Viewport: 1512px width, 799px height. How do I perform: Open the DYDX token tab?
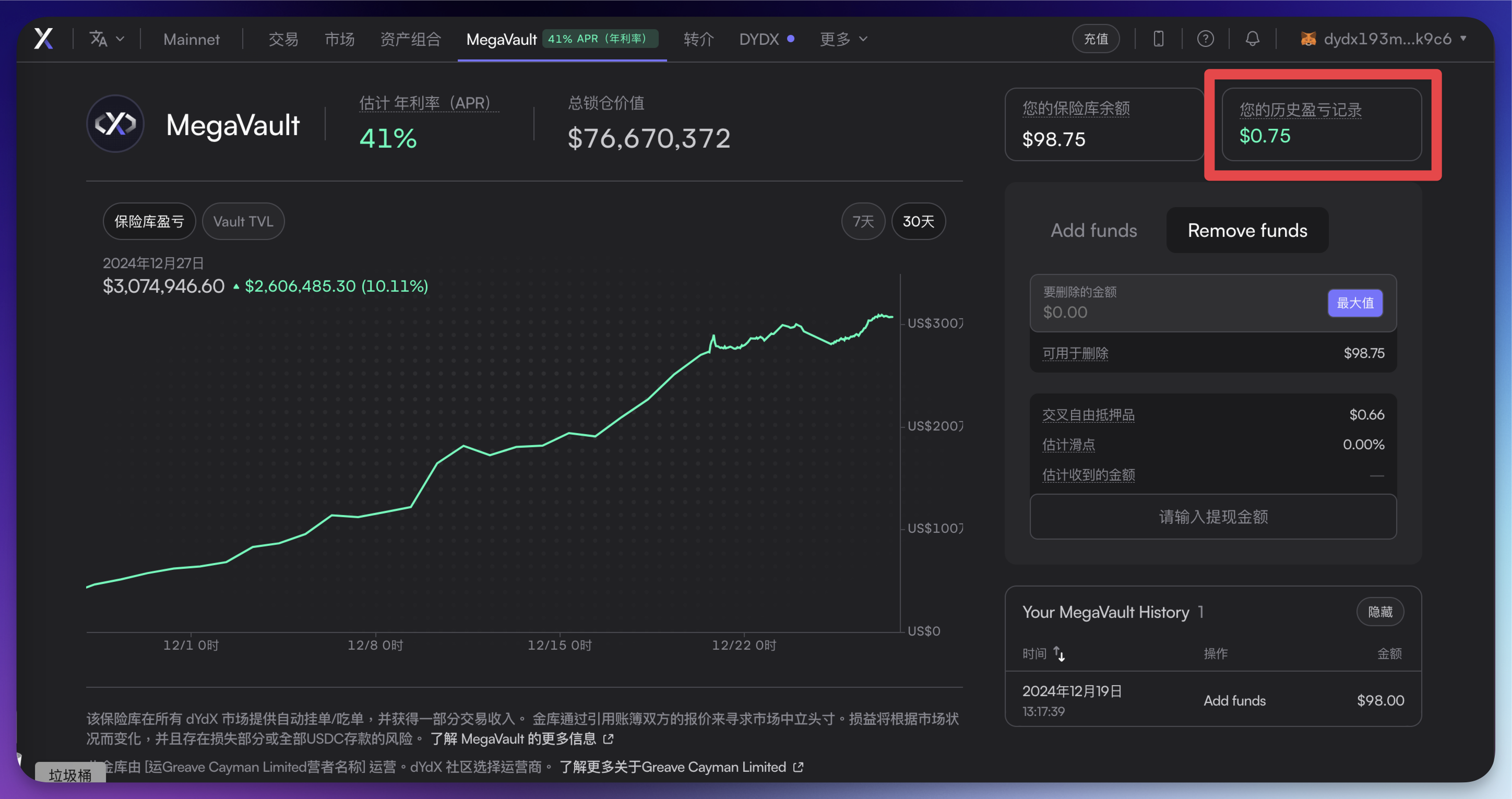point(767,39)
